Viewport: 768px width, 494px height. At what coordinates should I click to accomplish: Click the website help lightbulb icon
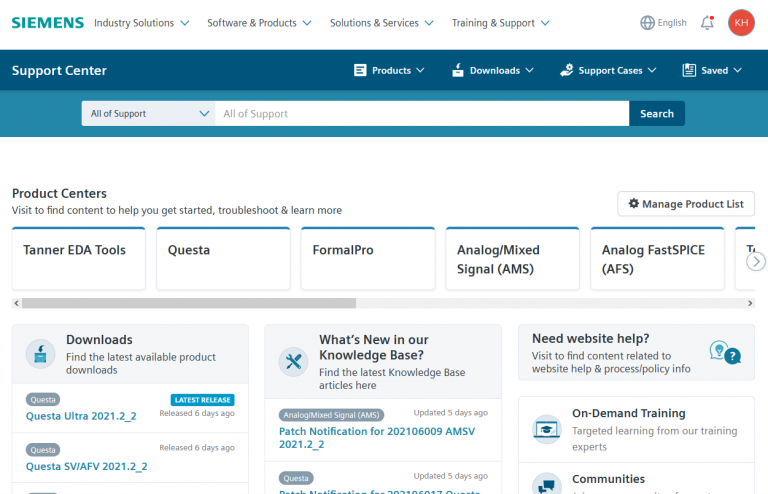[x=723, y=351]
